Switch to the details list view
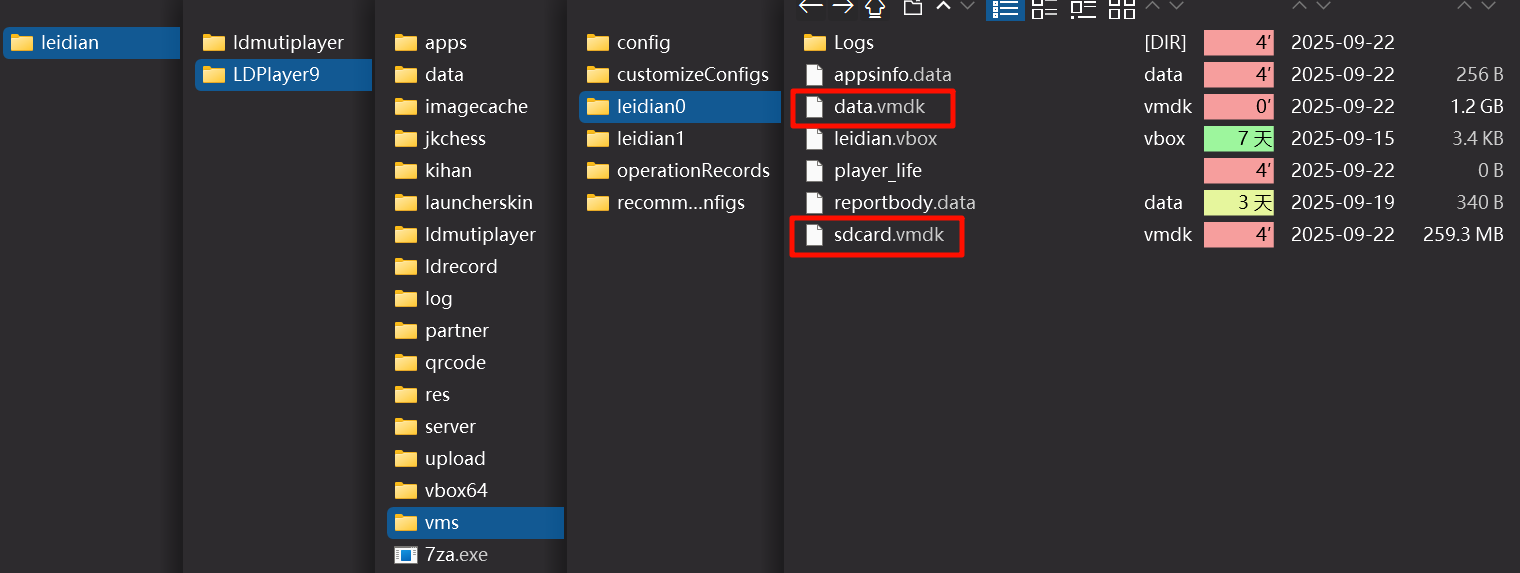 tap(1005, 8)
